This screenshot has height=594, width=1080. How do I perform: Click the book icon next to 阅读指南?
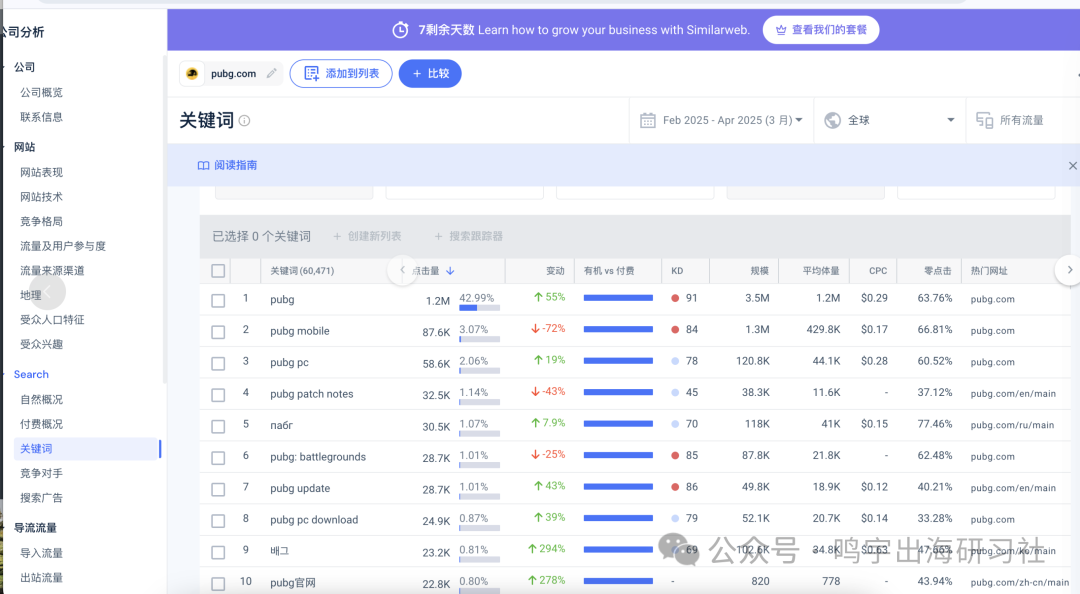[203, 165]
